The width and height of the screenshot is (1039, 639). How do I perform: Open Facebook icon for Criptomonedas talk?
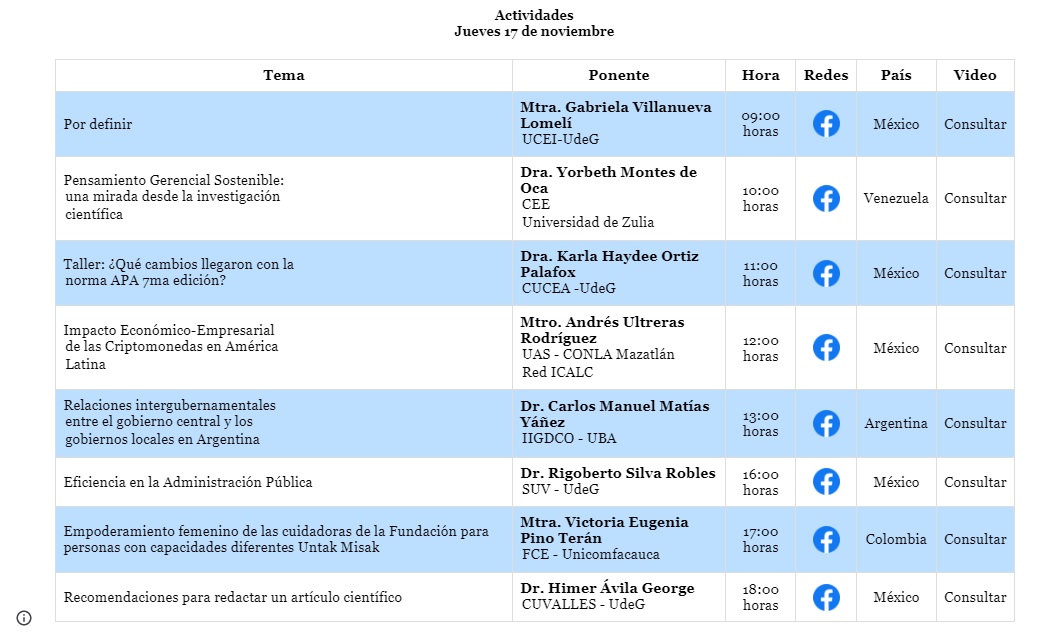826,348
